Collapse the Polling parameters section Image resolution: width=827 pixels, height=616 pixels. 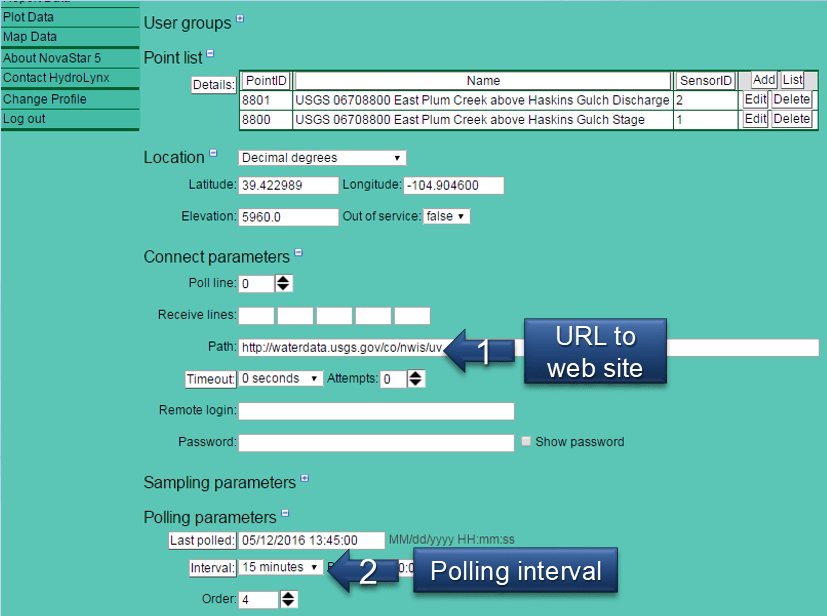(286, 512)
